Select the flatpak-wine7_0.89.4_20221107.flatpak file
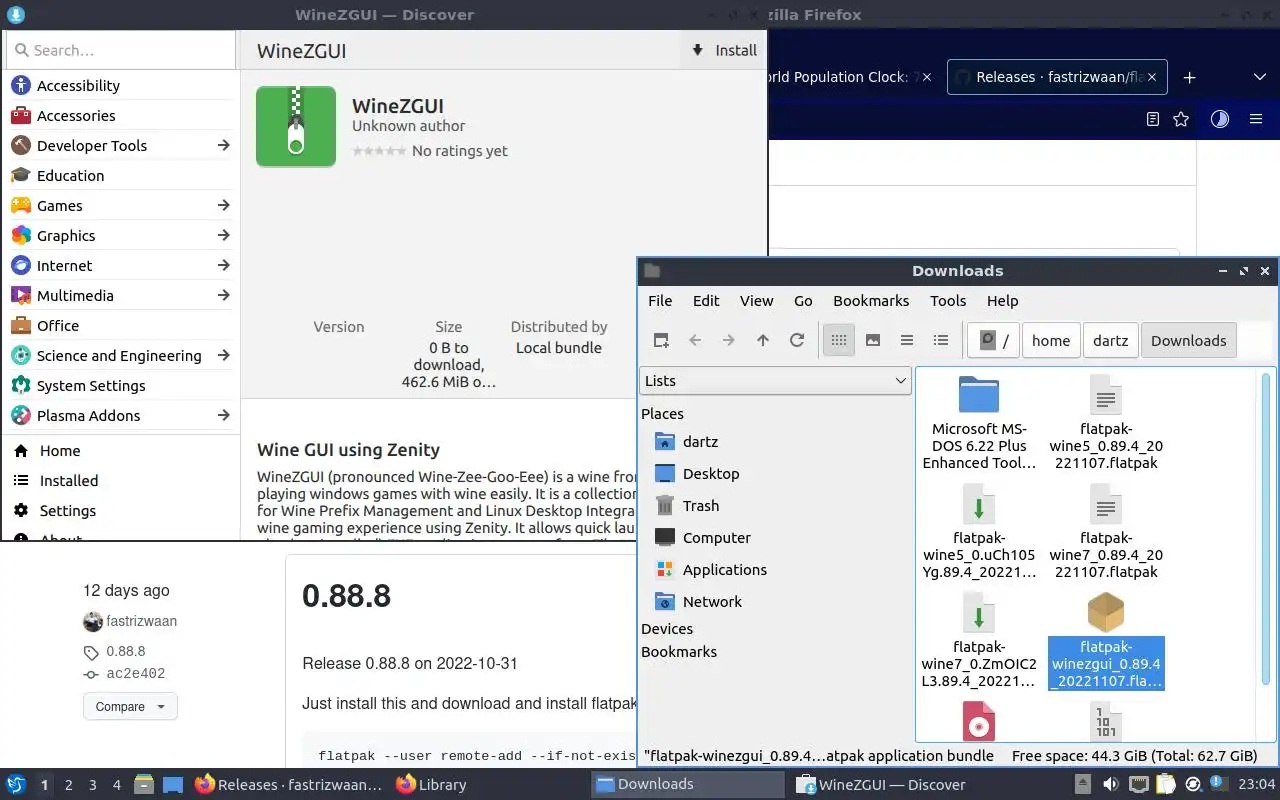Viewport: 1280px width, 800px height. pos(1105,531)
